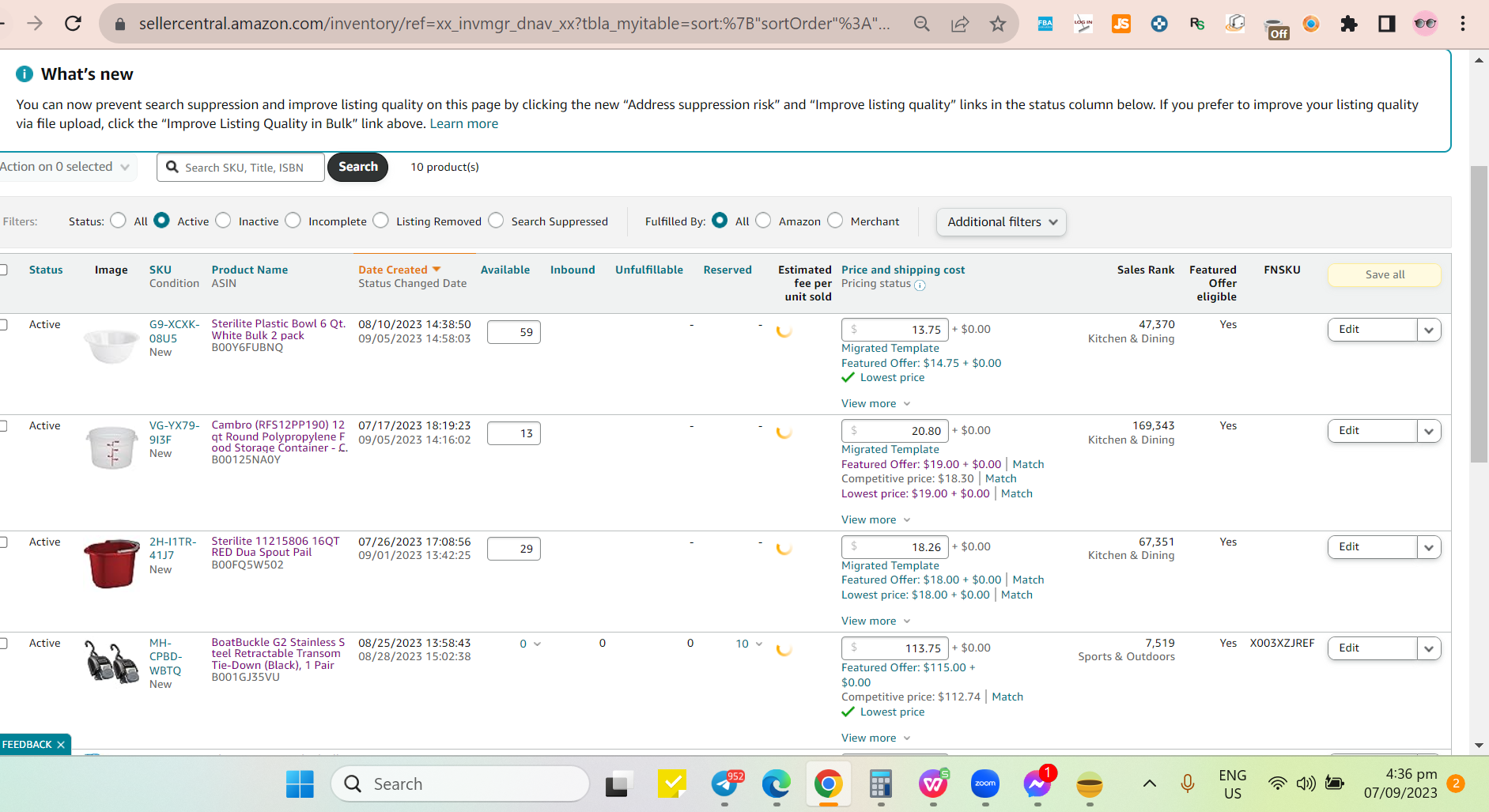Open Messenger from the taskbar
The height and width of the screenshot is (812, 1489).
coord(1037,784)
